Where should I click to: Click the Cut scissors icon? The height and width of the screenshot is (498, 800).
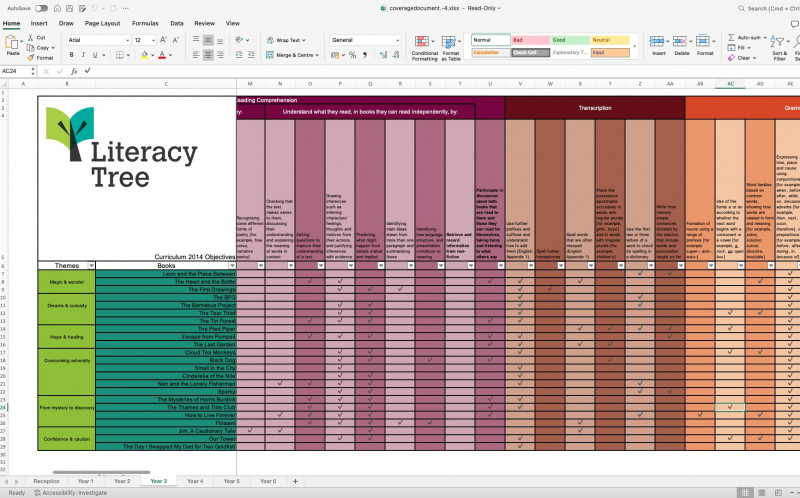click(30, 37)
